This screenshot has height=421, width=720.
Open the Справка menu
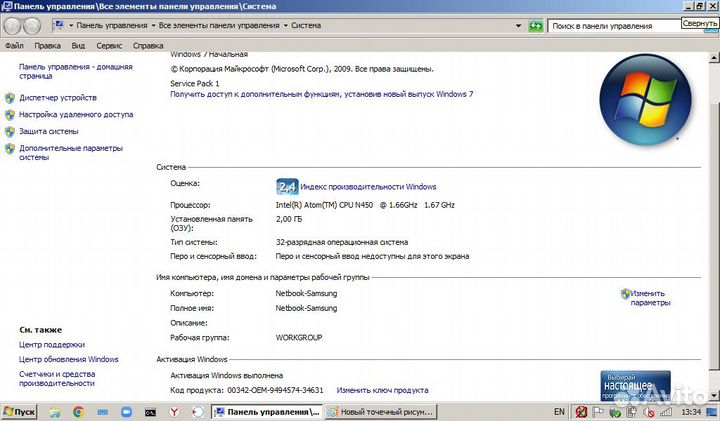(x=148, y=45)
